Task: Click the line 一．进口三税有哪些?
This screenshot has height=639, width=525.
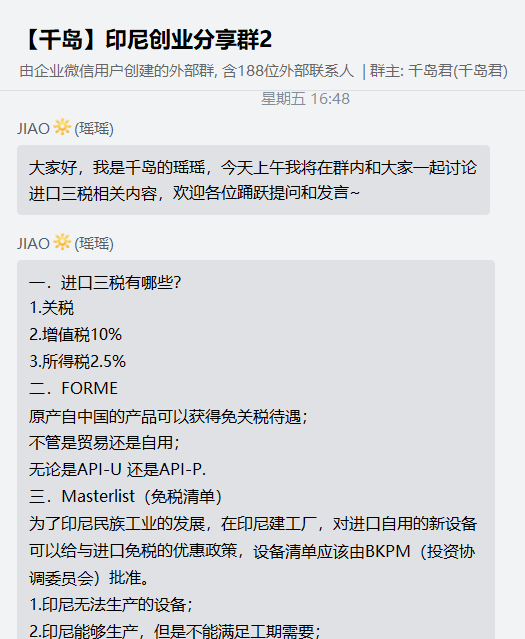Action: [x=105, y=282]
